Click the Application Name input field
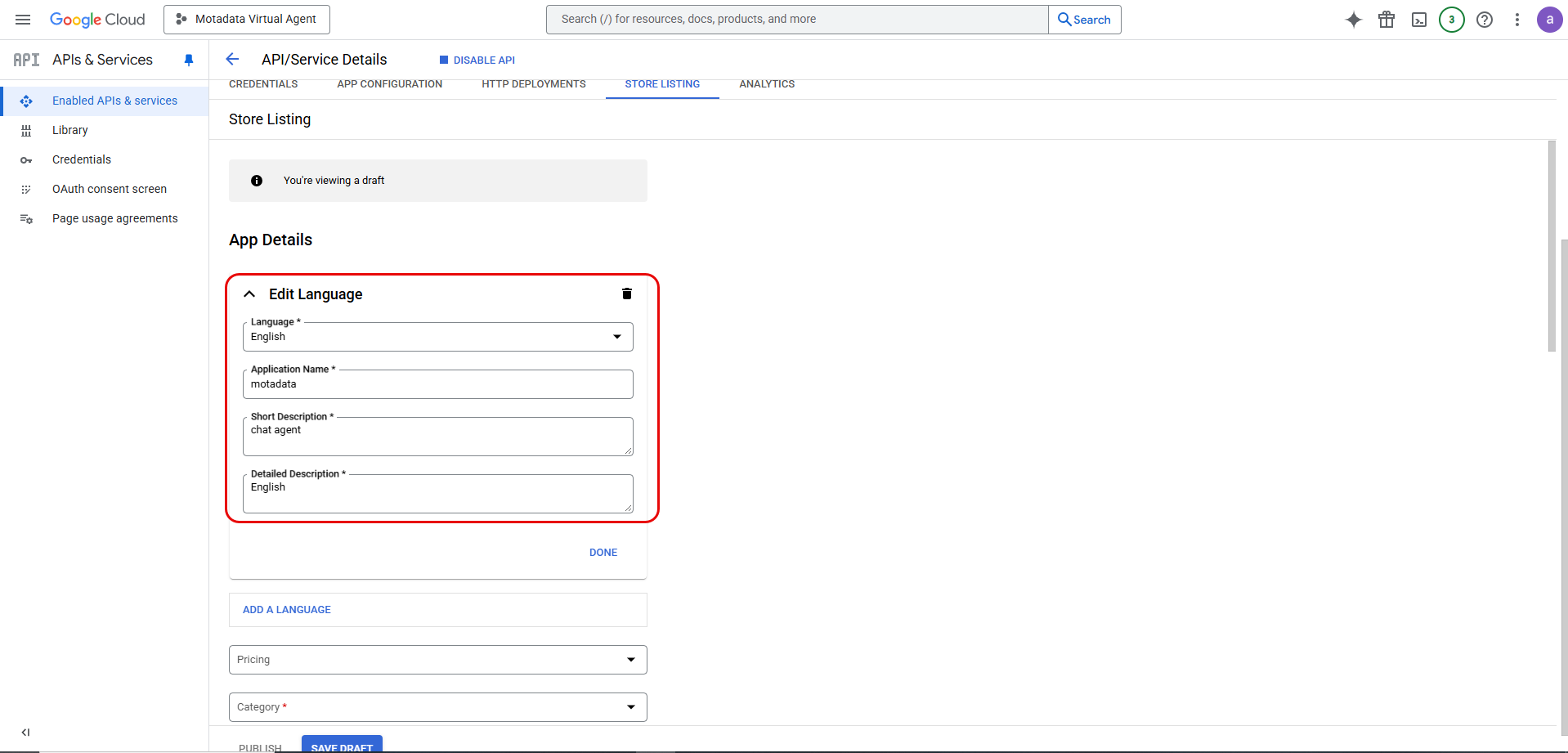This screenshot has width=1568, height=753. pyautogui.click(x=437, y=384)
